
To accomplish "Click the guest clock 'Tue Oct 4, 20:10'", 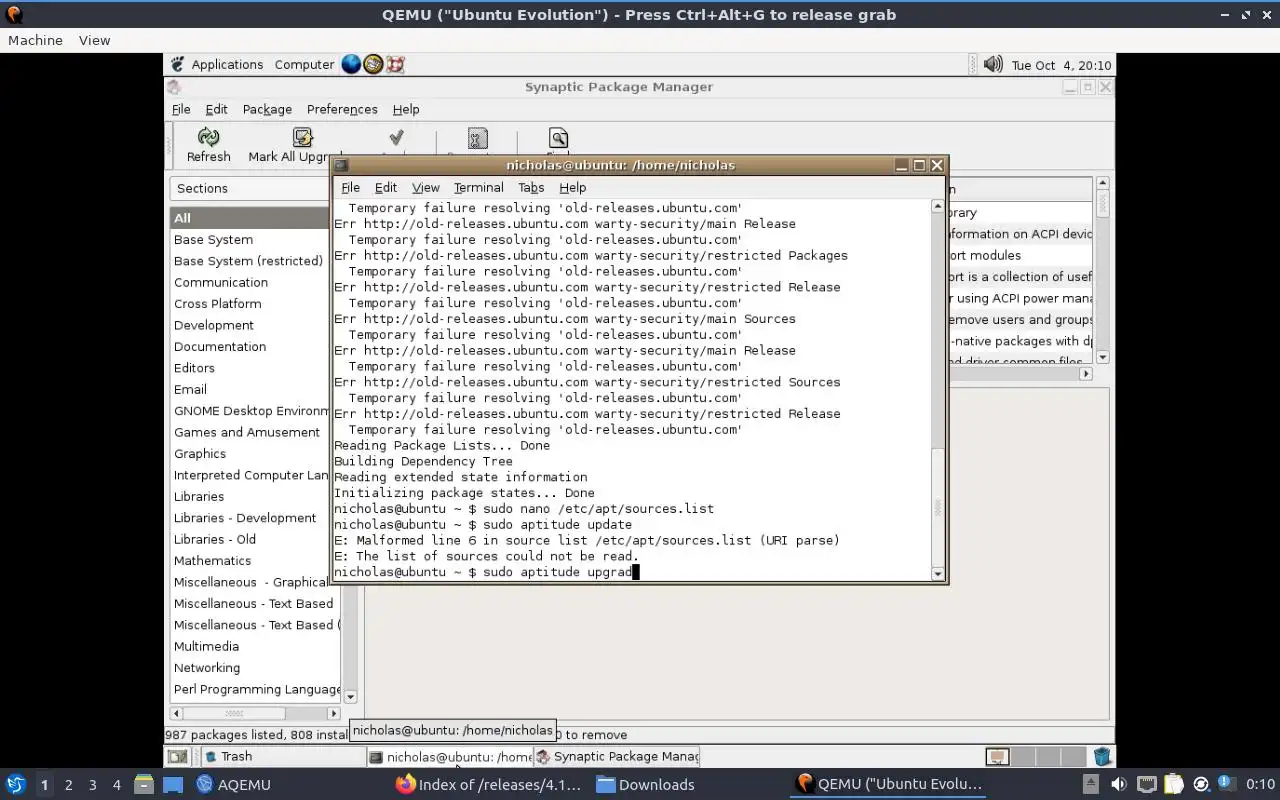I will [x=1061, y=65].
